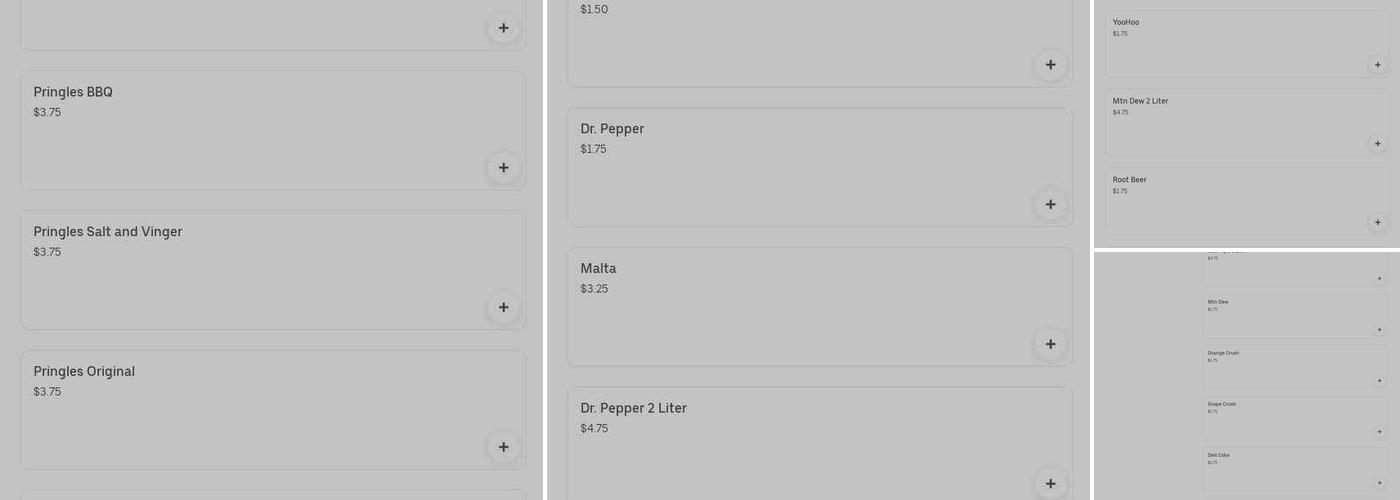The height and width of the screenshot is (500, 1400).
Task: Select the Pringles Original item name
Action: click(84, 372)
